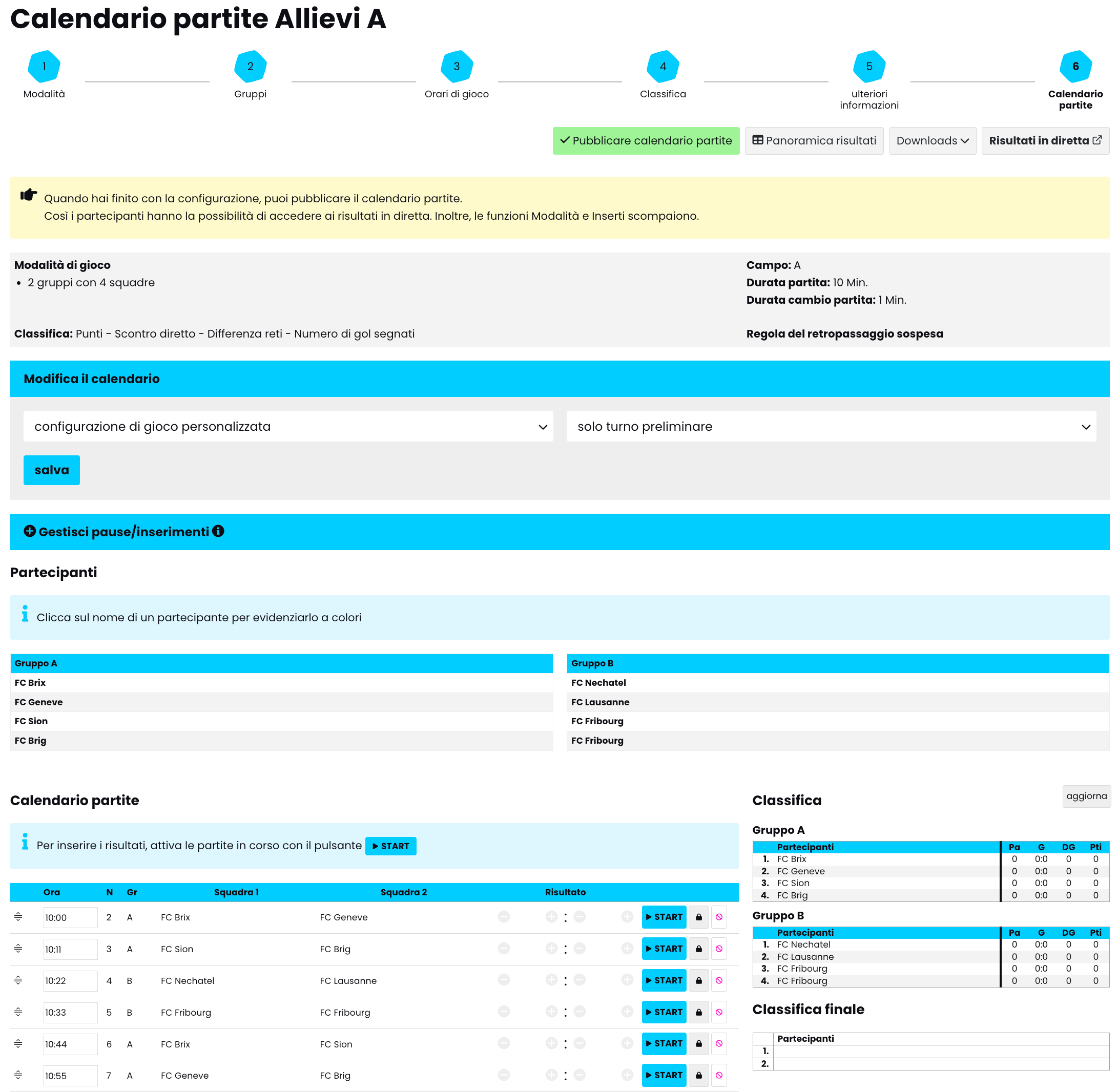
Task: Start the FC Fribourg vs FC Fribourg match
Action: click(664, 1012)
